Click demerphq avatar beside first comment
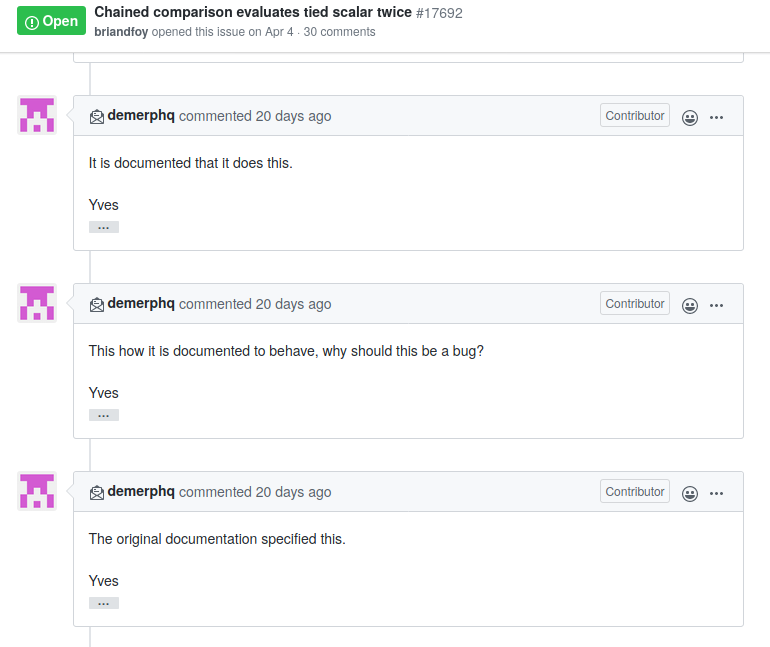The width and height of the screenshot is (770, 647). pyautogui.click(x=37, y=115)
